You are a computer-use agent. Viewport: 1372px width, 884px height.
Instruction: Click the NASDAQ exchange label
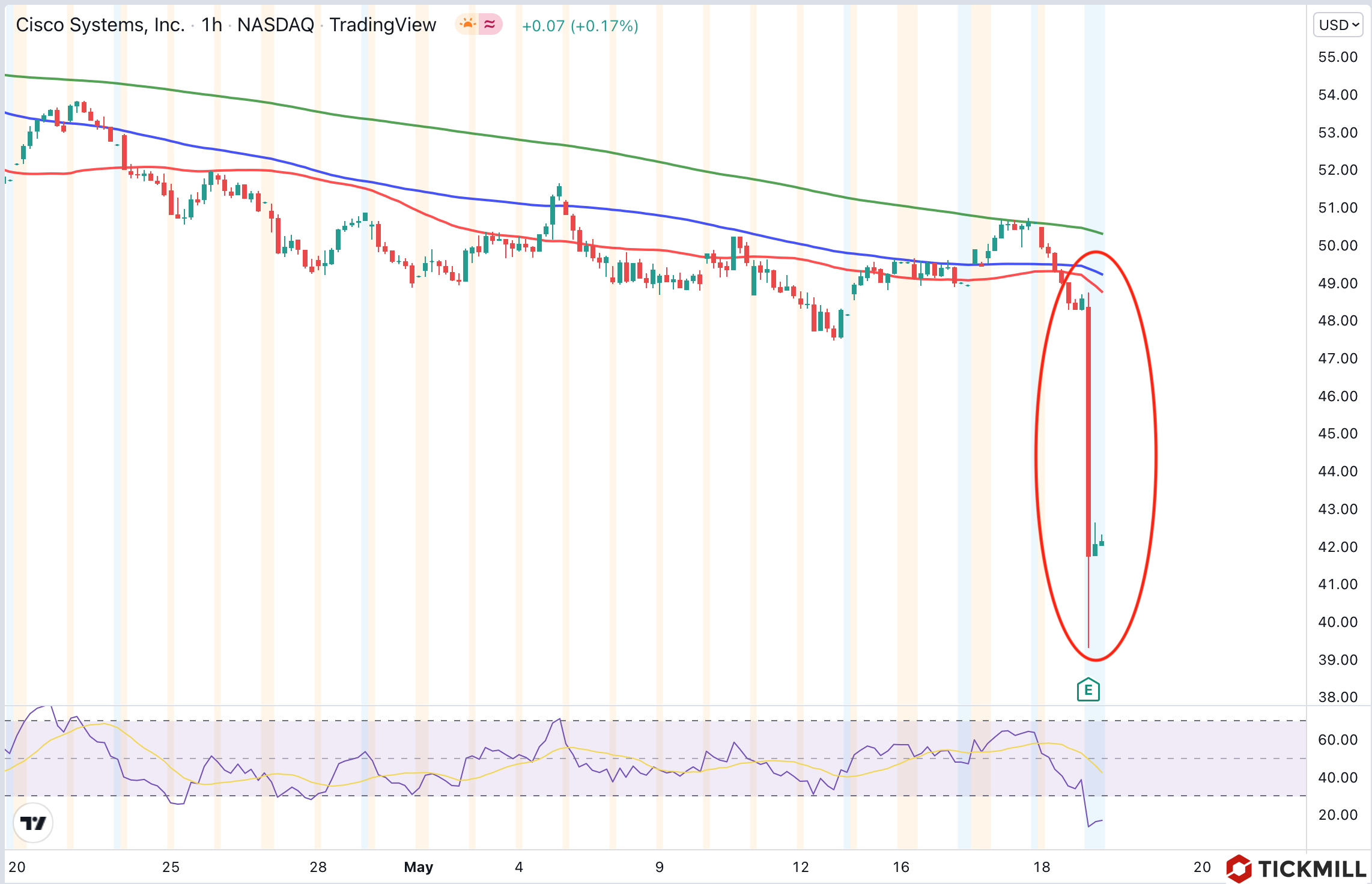[x=276, y=25]
